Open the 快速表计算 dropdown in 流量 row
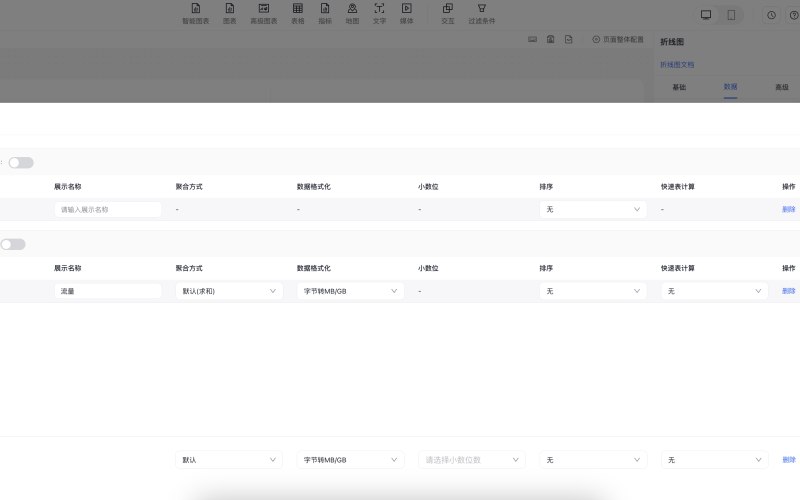800x500 pixels. point(714,291)
